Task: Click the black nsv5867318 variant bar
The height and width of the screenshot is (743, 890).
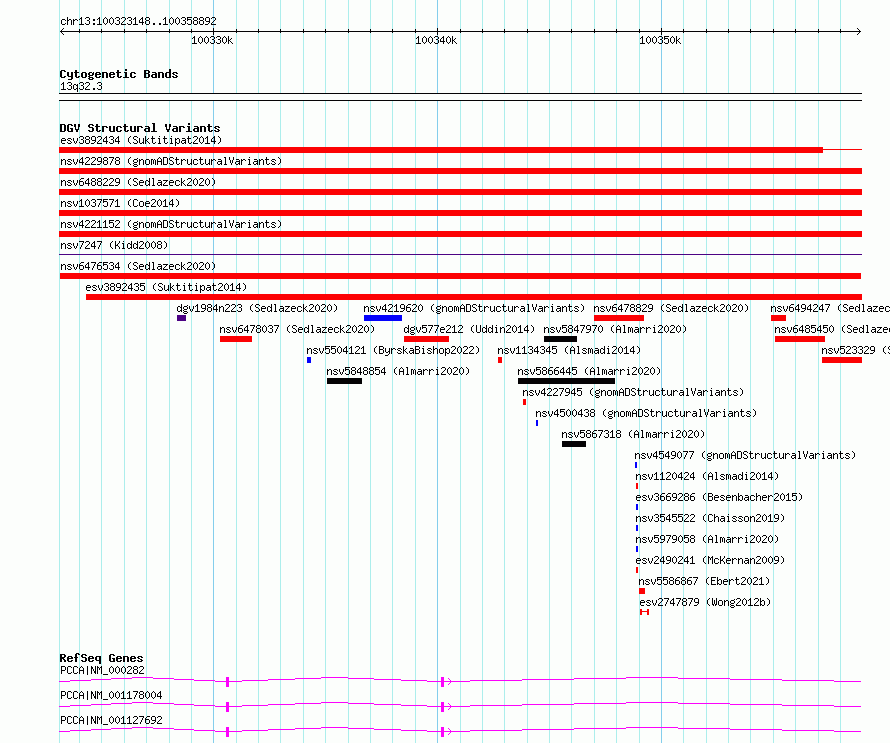Action: pos(574,444)
